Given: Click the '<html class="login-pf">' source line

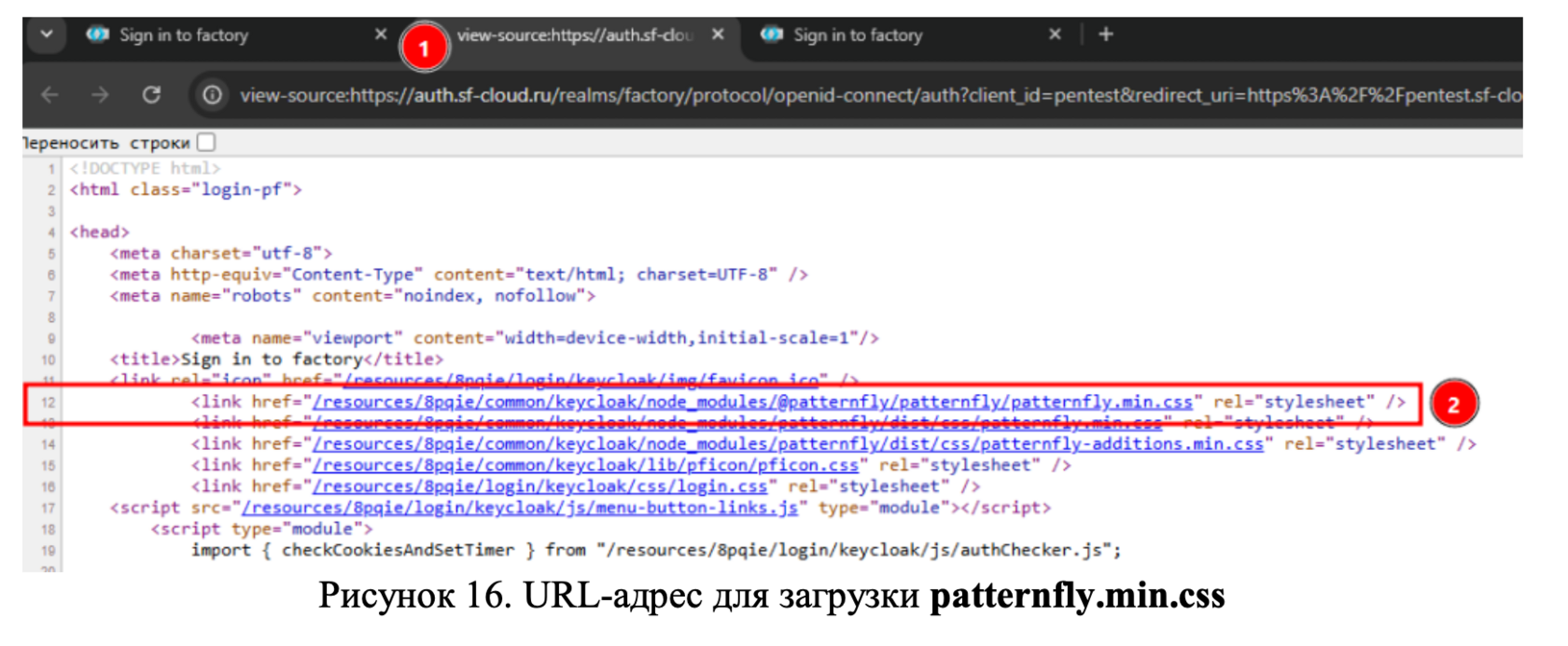Looking at the screenshot, I should pyautogui.click(x=186, y=190).
